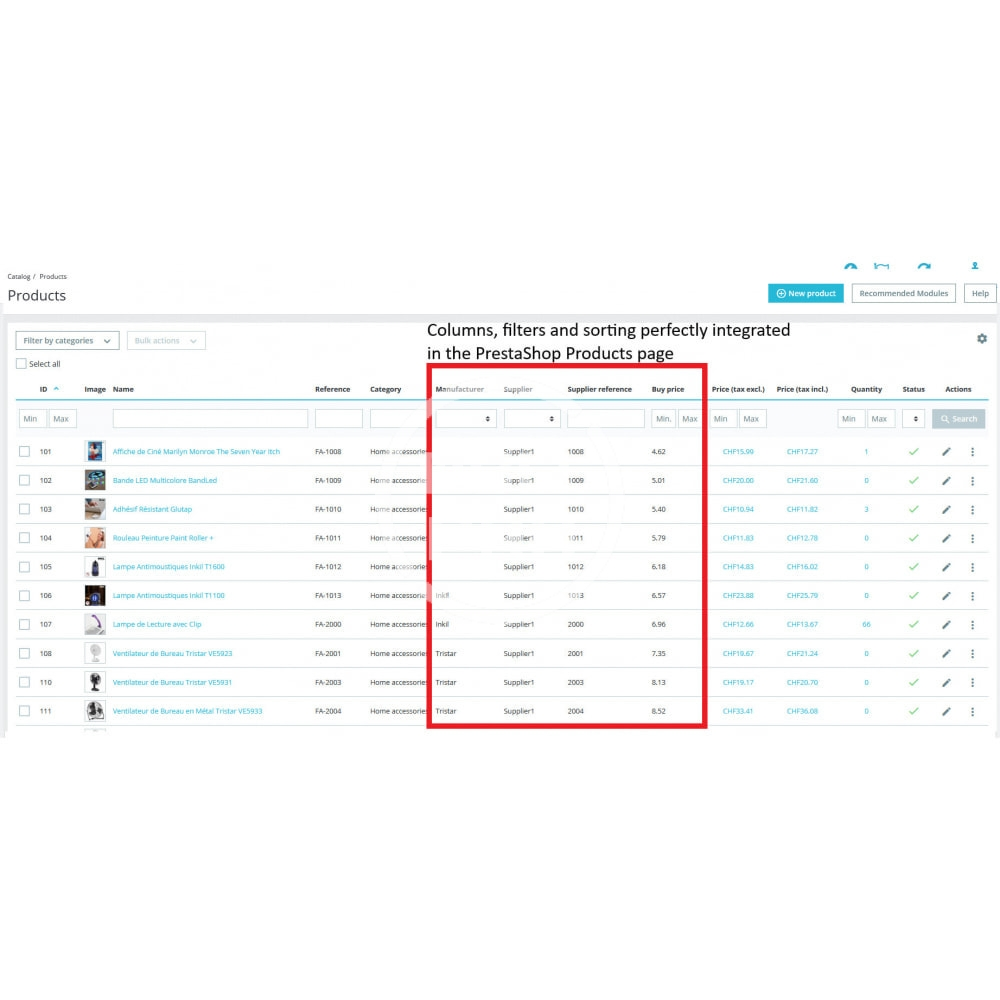Click the New product button
The height and width of the screenshot is (1000, 1000).
click(x=806, y=293)
